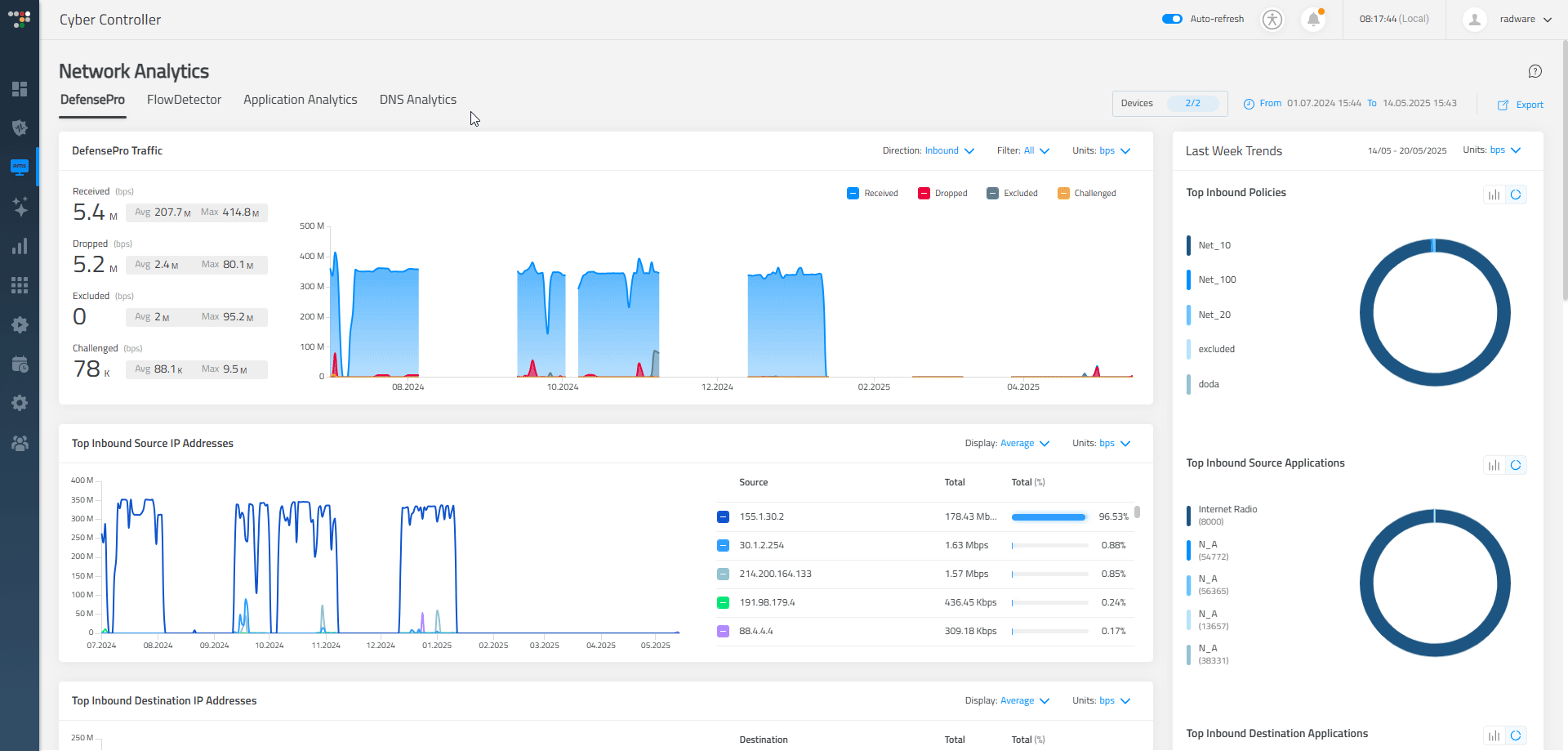1568x751 pixels.
Task: Toggle series checkbox for source 30.1.2.254
Action: 723,545
